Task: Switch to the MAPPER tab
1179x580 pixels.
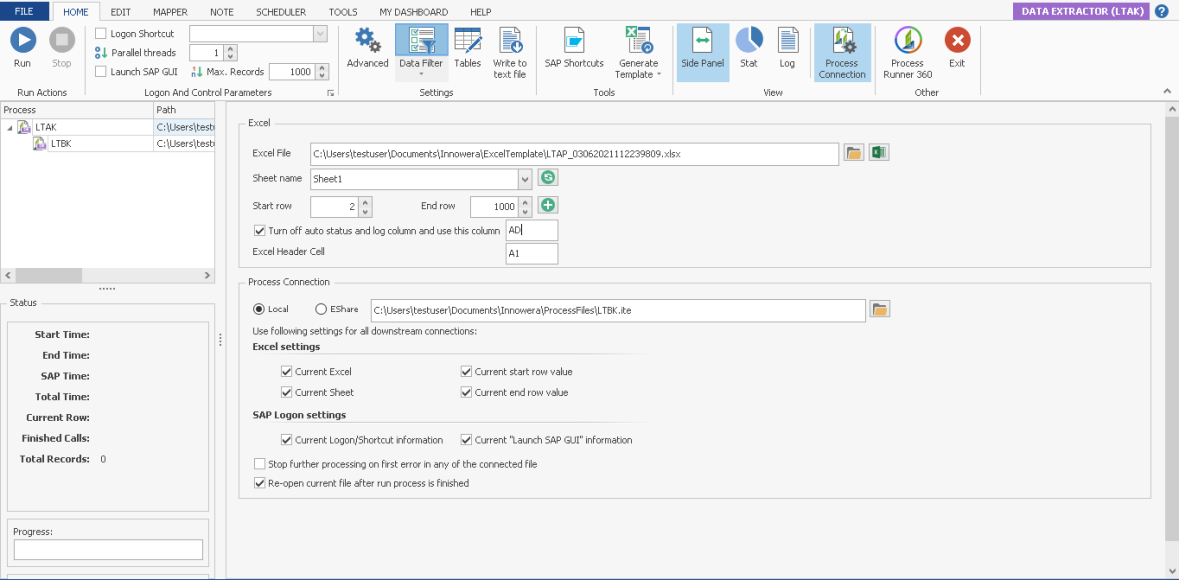Action: (x=170, y=12)
